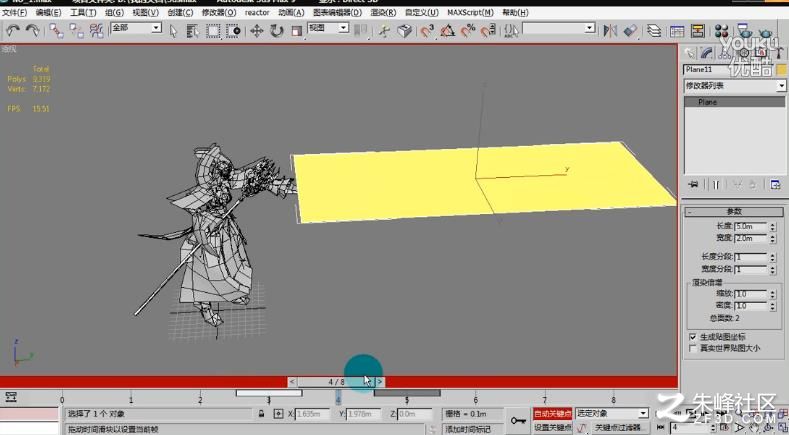
Task: Open the 文件(F) menu
Action: [15, 13]
